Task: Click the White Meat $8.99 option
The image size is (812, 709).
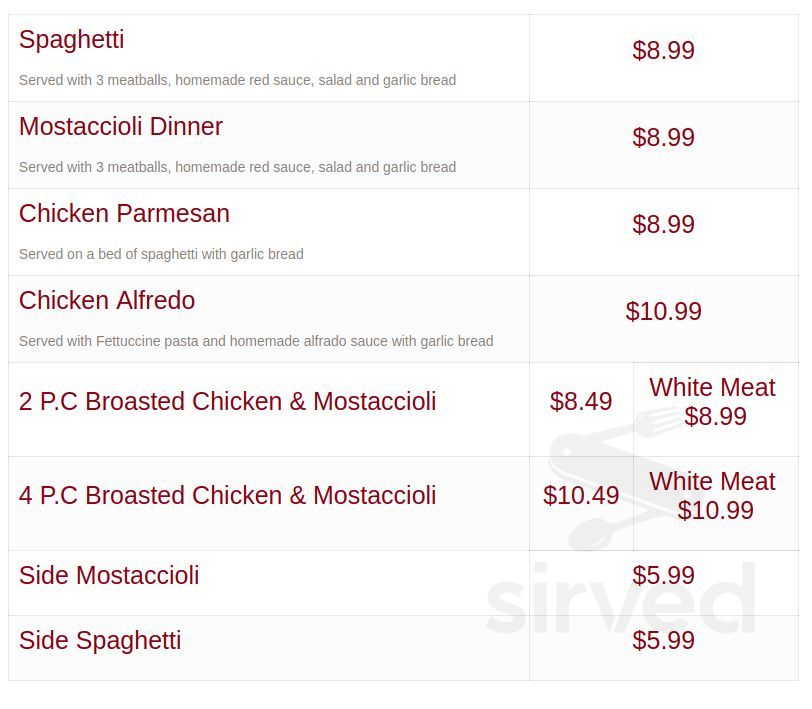Action: 713,402
